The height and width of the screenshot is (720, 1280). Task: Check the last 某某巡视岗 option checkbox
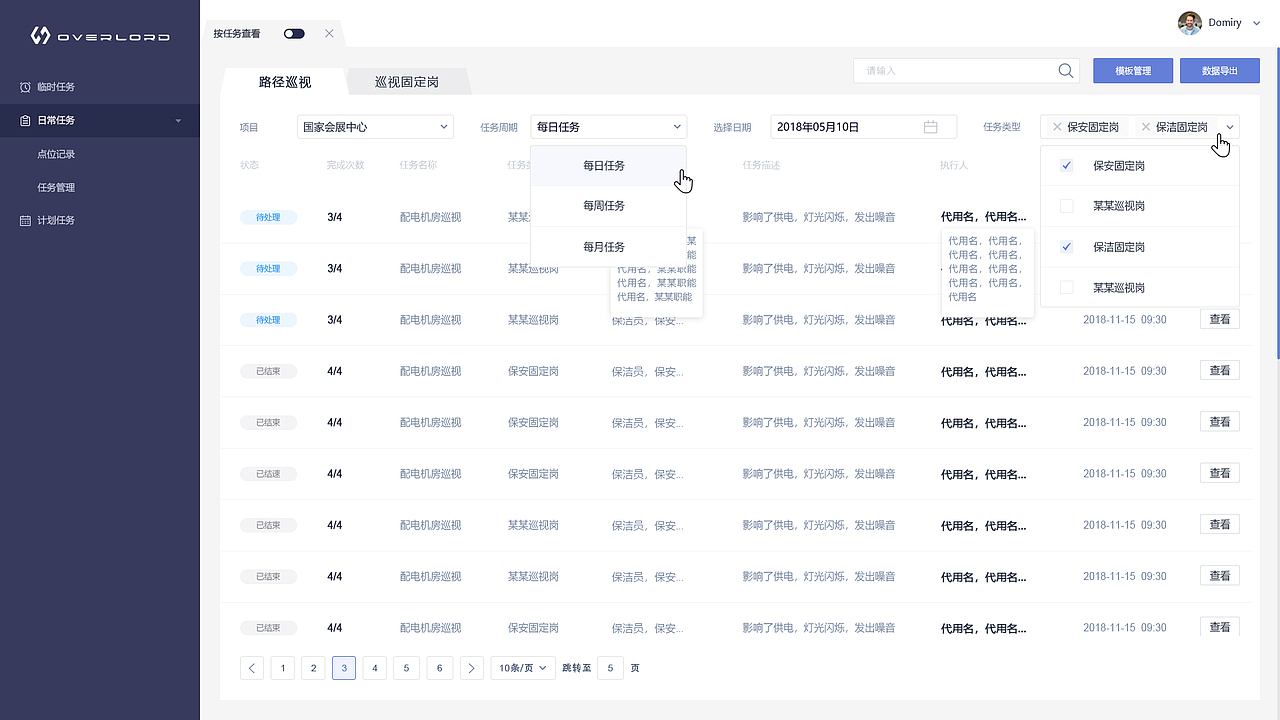[x=1067, y=287]
